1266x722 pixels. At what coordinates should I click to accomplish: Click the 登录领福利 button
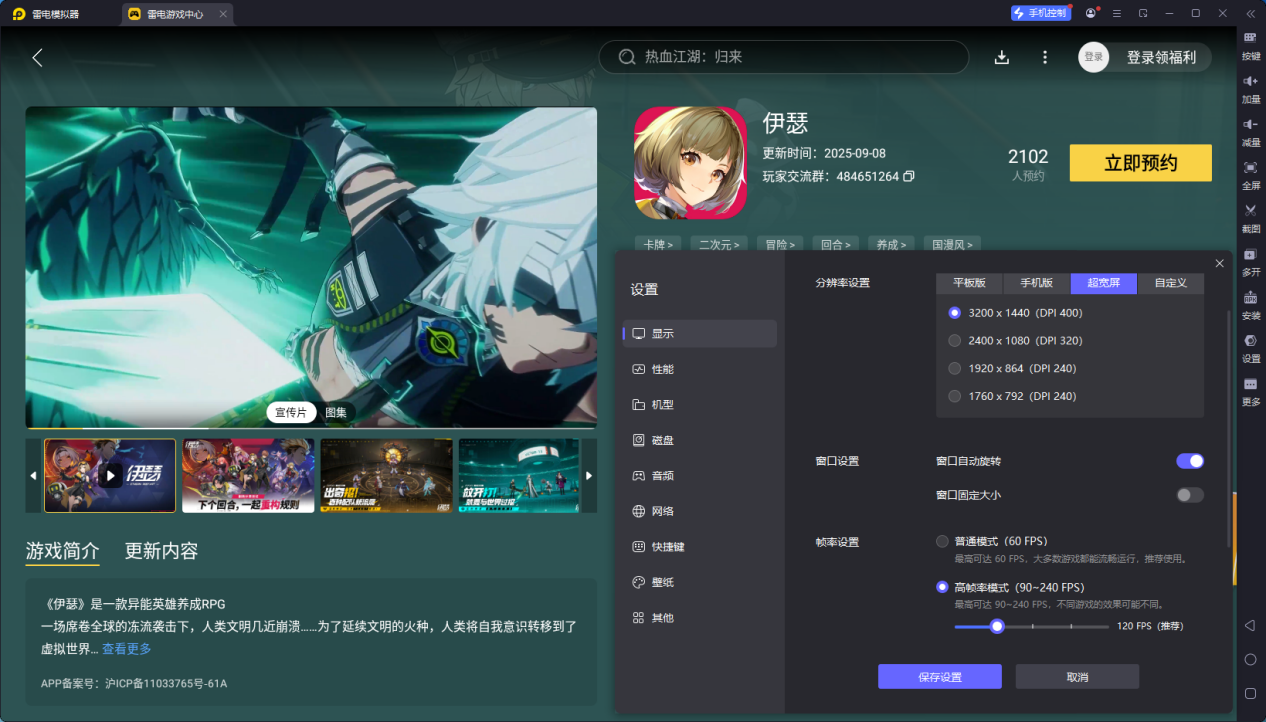coord(1161,57)
